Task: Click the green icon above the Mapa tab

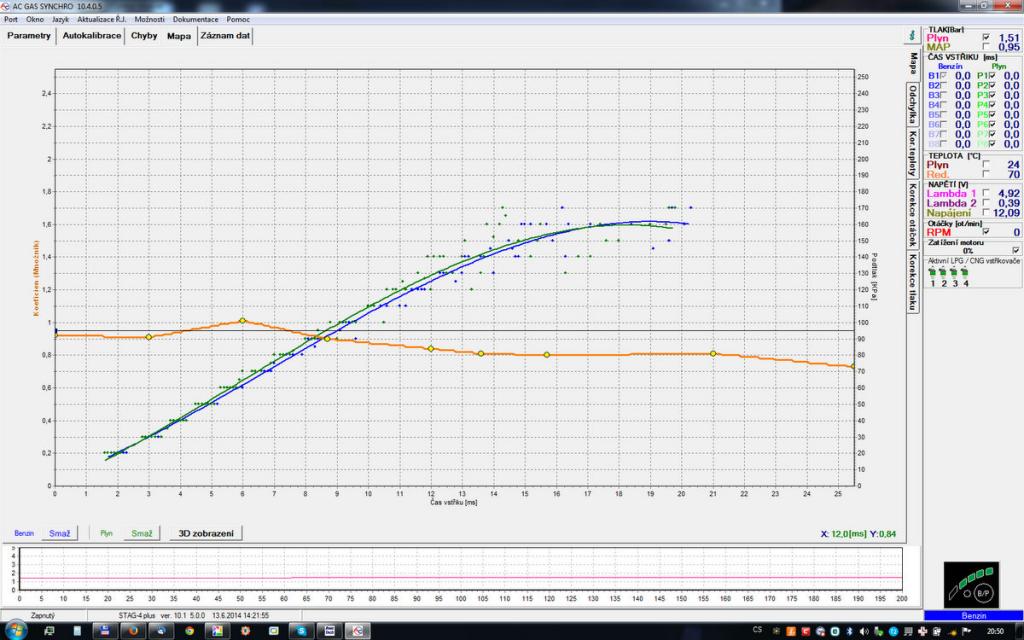Action: 912,35
